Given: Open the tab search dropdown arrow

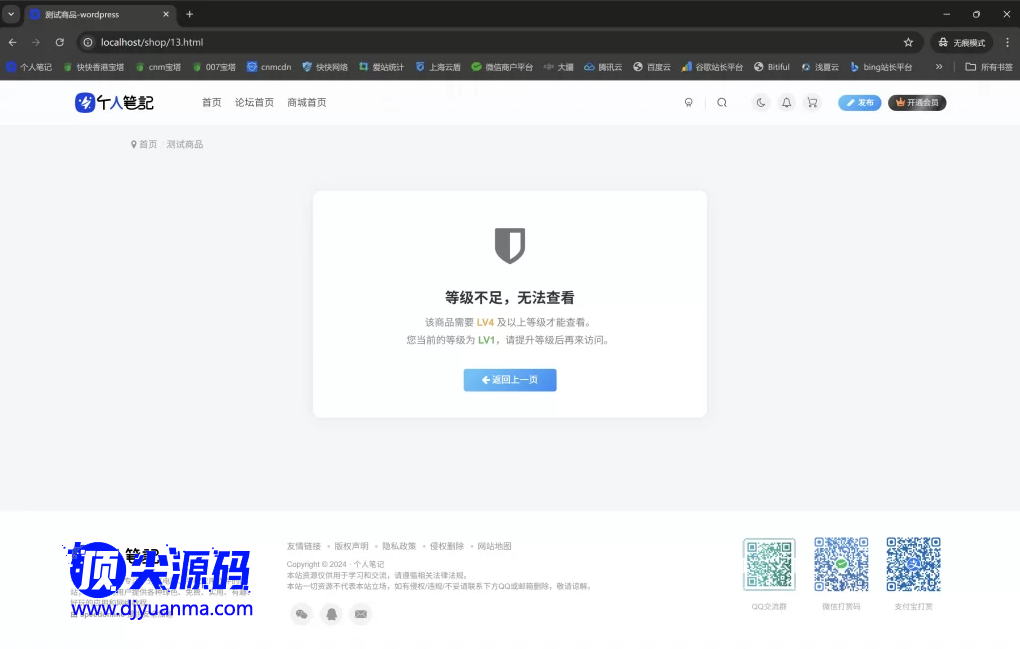Looking at the screenshot, I should click(x=11, y=14).
